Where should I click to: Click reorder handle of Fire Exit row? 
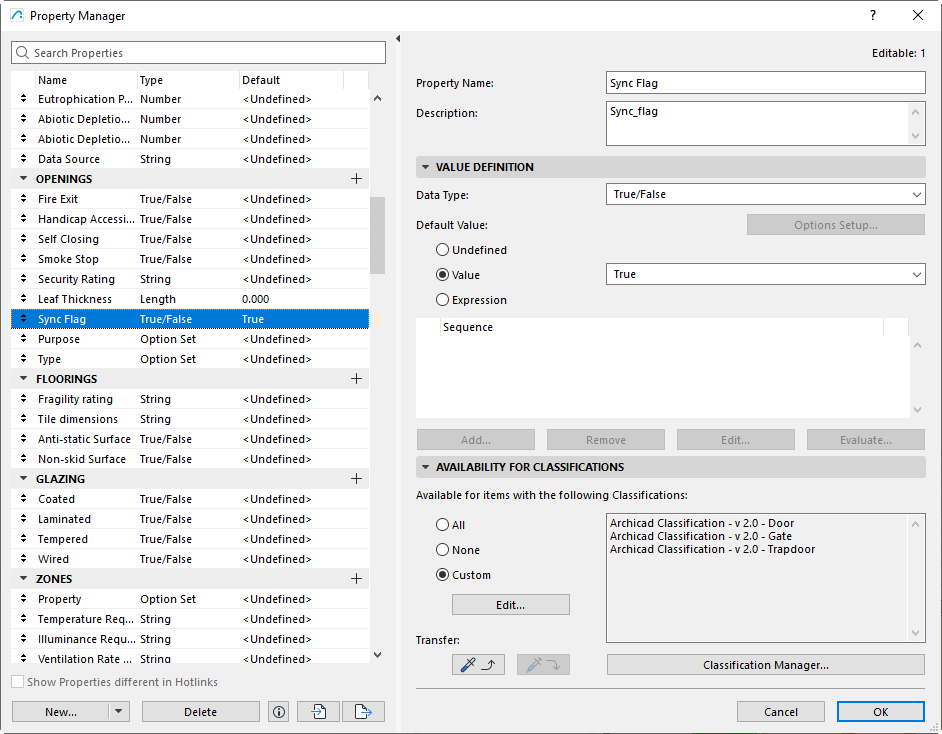pyautogui.click(x=23, y=199)
